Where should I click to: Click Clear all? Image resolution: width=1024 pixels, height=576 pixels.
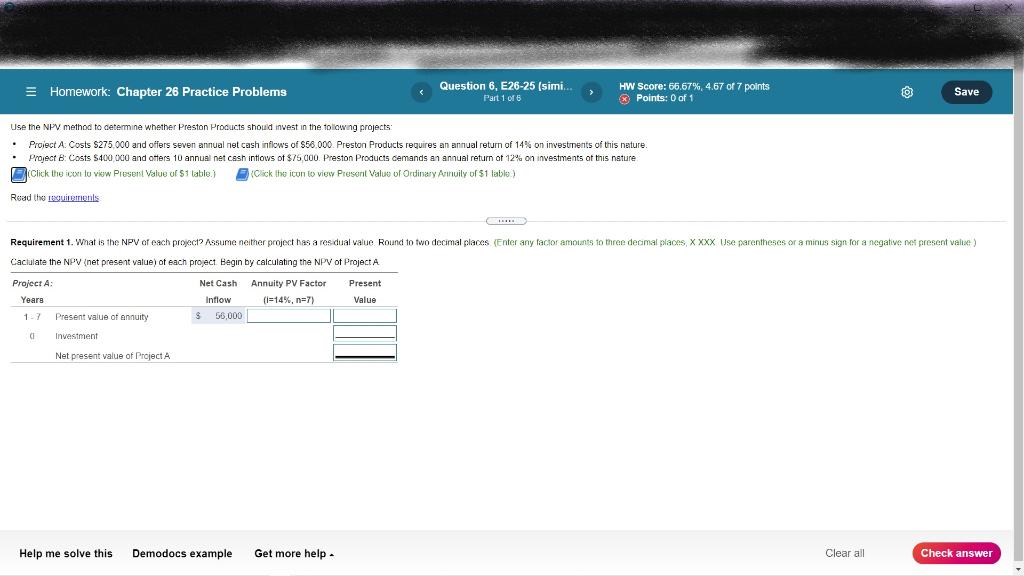click(x=844, y=553)
